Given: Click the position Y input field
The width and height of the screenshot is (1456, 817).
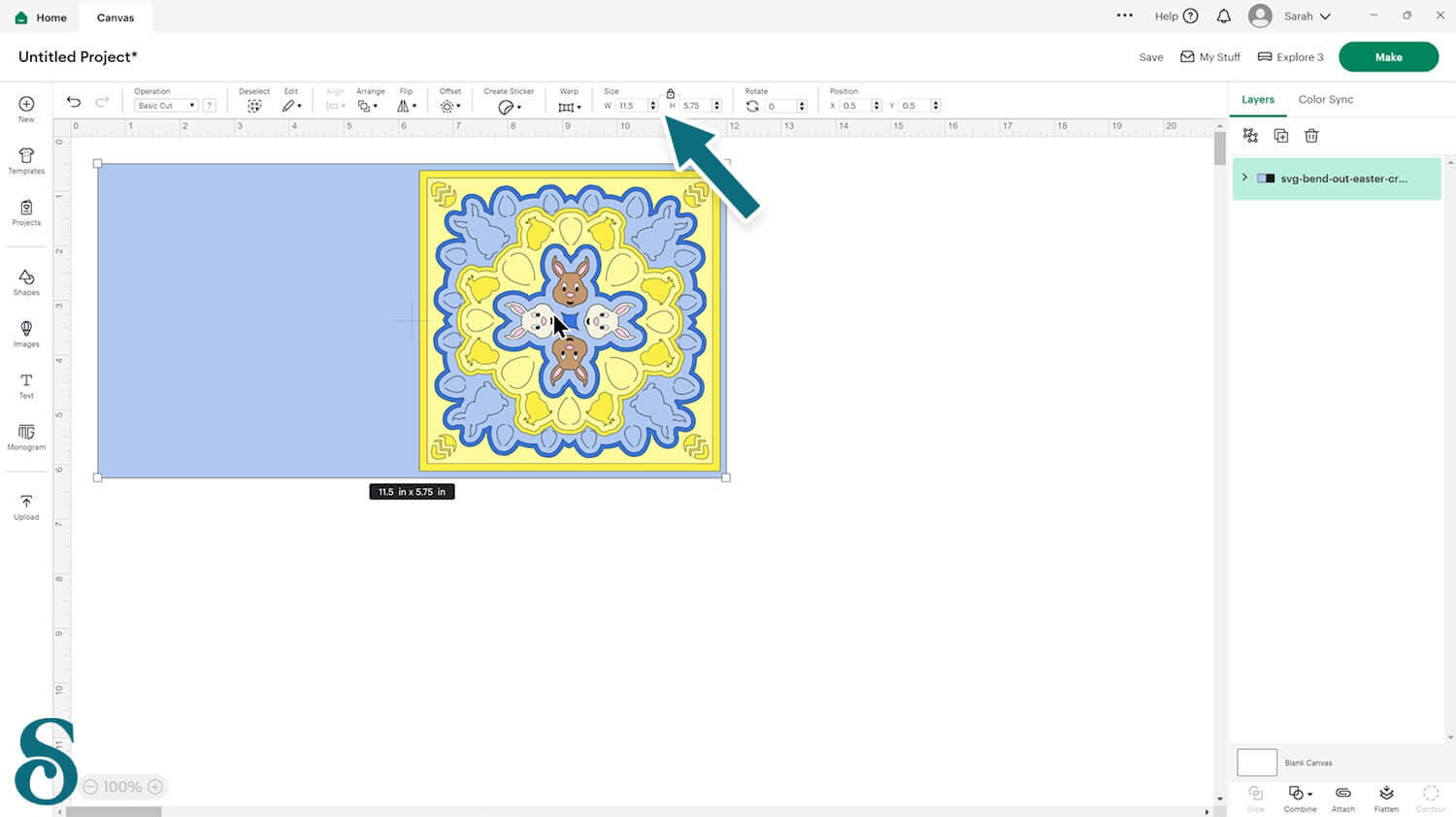Looking at the screenshot, I should (x=915, y=106).
